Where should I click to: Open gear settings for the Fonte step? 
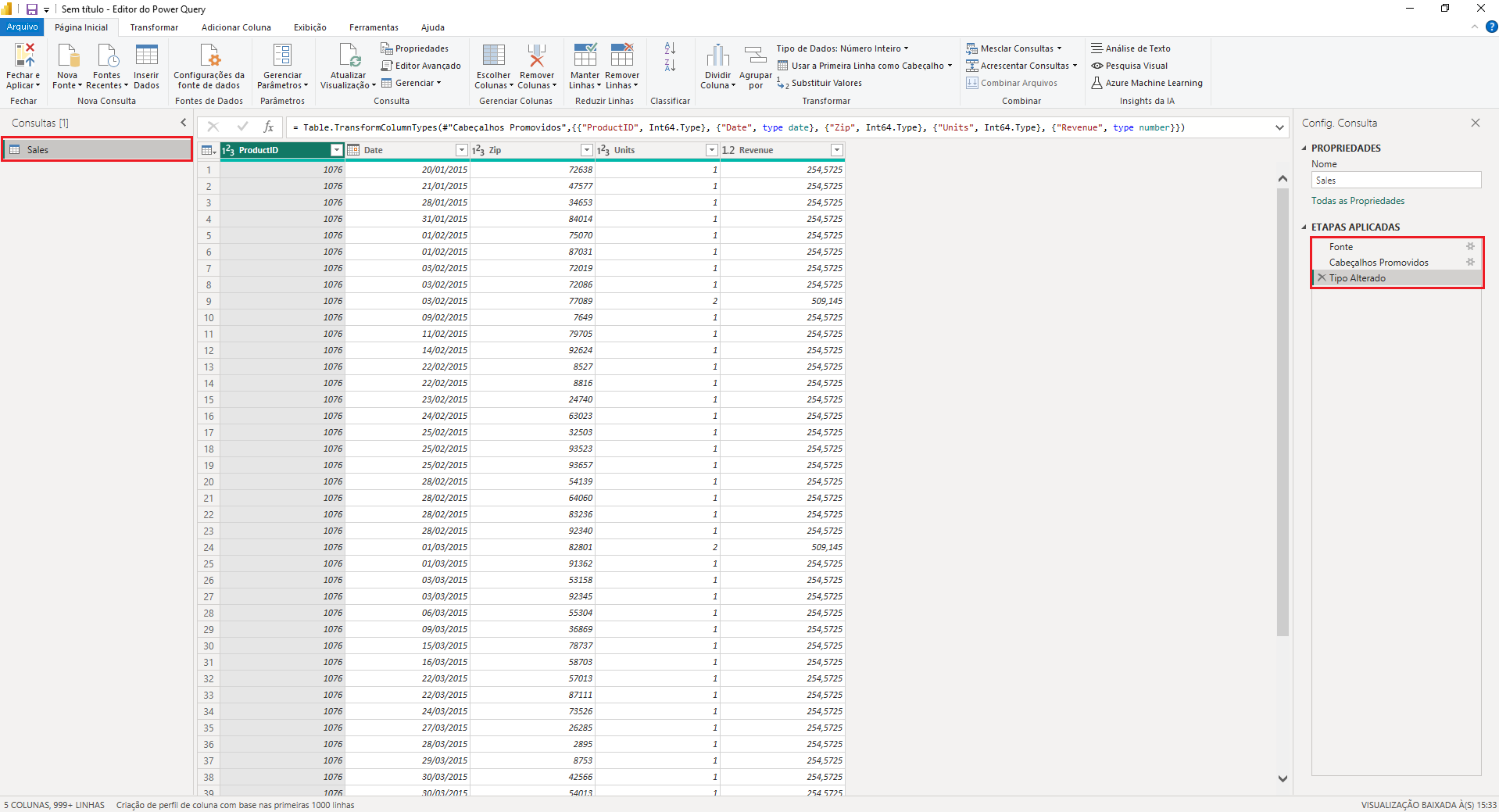click(x=1470, y=246)
